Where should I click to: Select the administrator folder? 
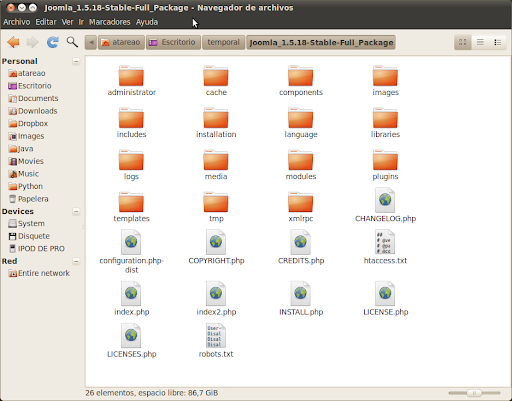(131, 81)
